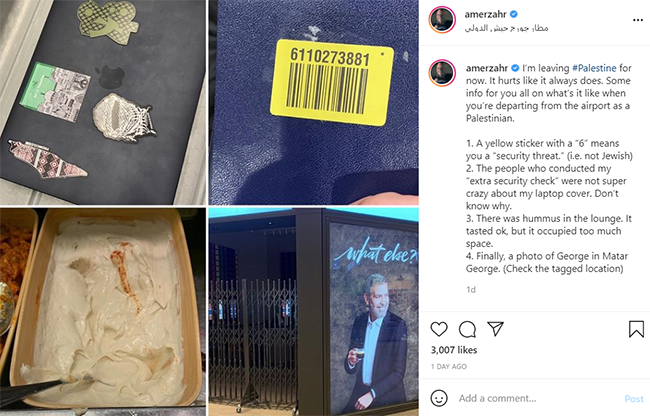This screenshot has height=416, width=650.
Task: Save the post with bookmark icon
Action: pos(636,329)
